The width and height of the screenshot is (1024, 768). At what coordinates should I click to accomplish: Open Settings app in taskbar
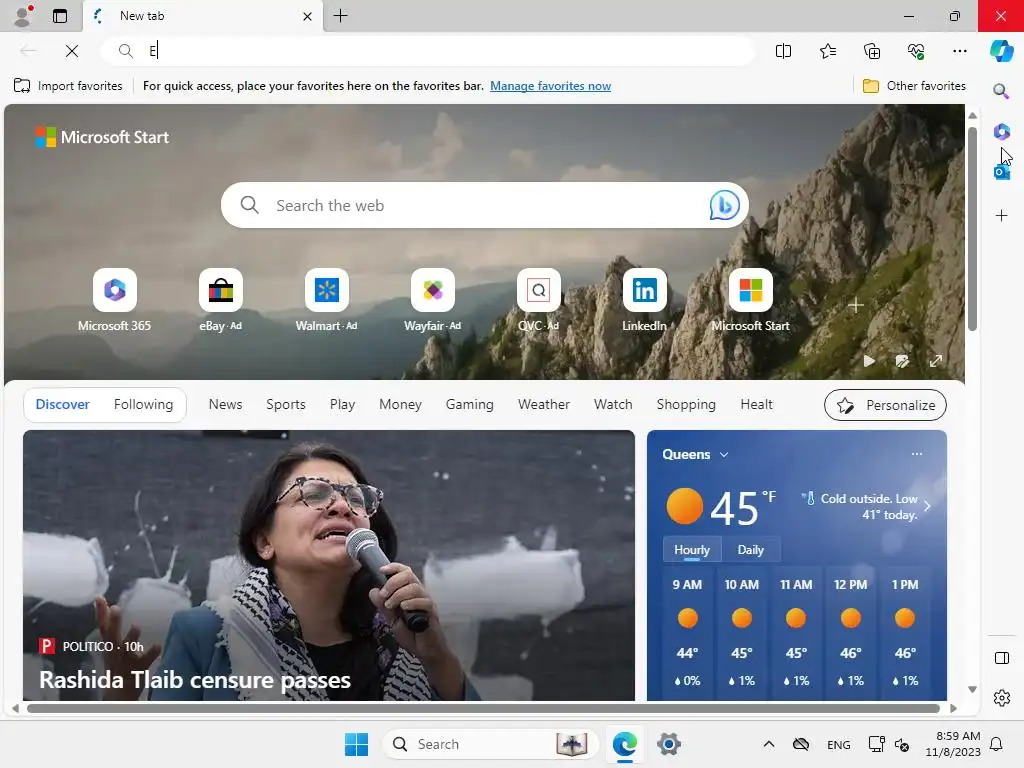[669, 744]
